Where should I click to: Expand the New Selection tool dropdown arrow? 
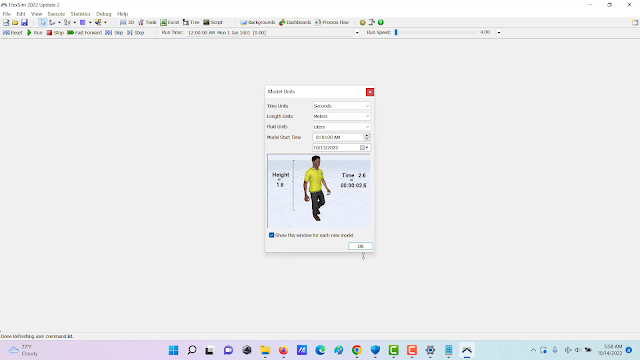click(x=105, y=22)
